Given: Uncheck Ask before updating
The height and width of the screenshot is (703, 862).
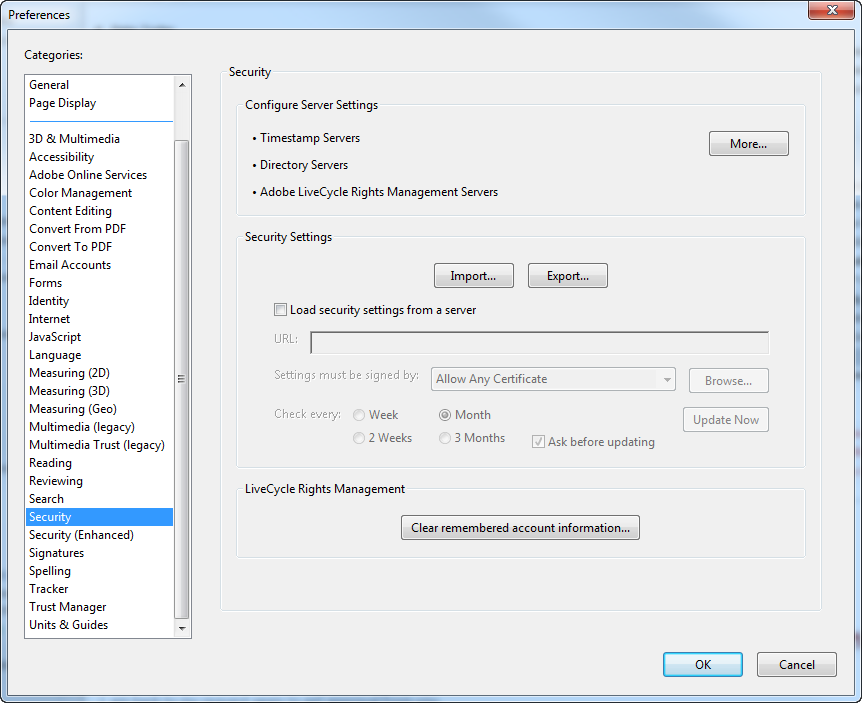Looking at the screenshot, I should pos(538,441).
